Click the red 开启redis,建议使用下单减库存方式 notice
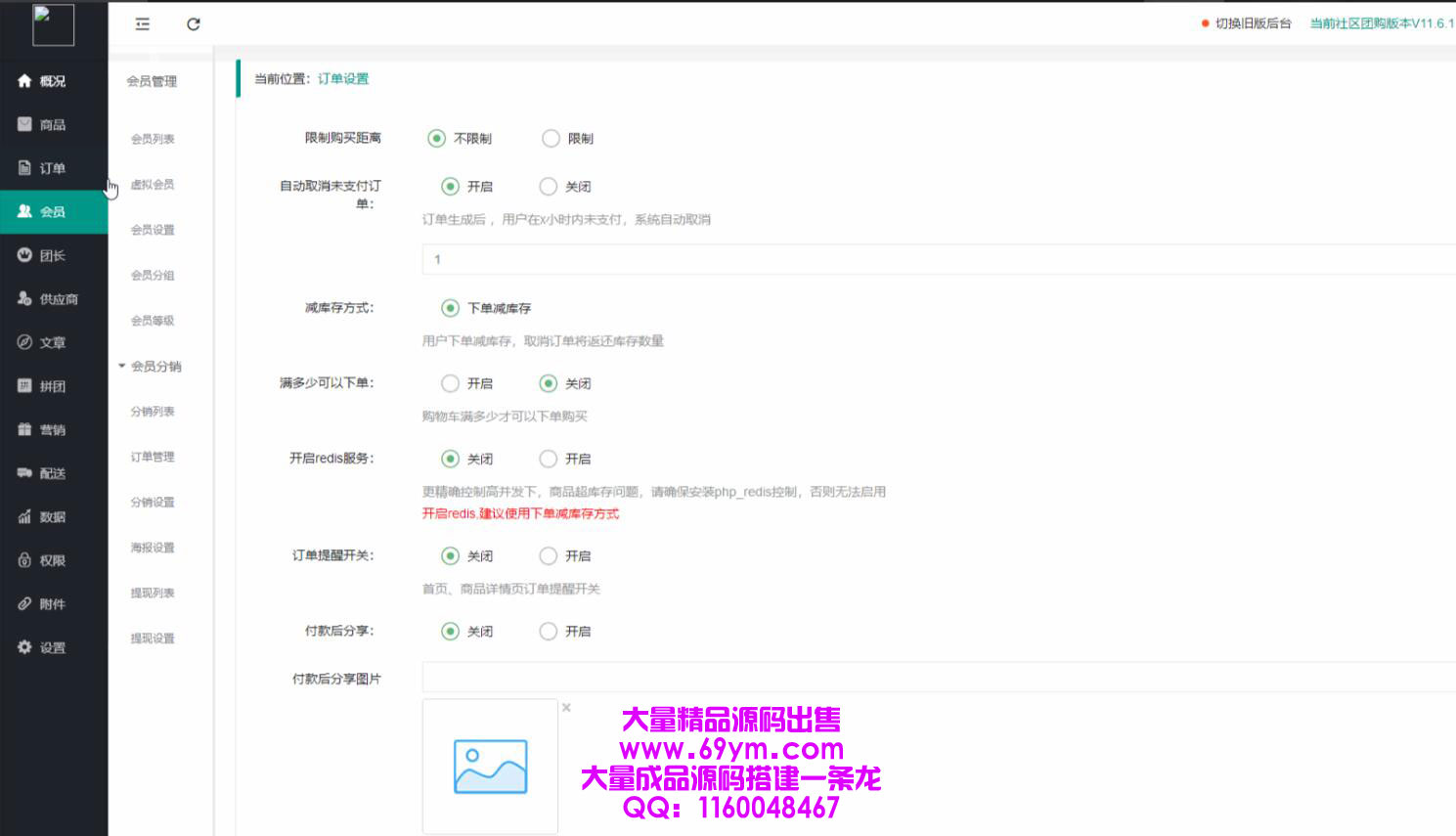Screen dimensions: 1456x836 pyautogui.click(x=520, y=513)
